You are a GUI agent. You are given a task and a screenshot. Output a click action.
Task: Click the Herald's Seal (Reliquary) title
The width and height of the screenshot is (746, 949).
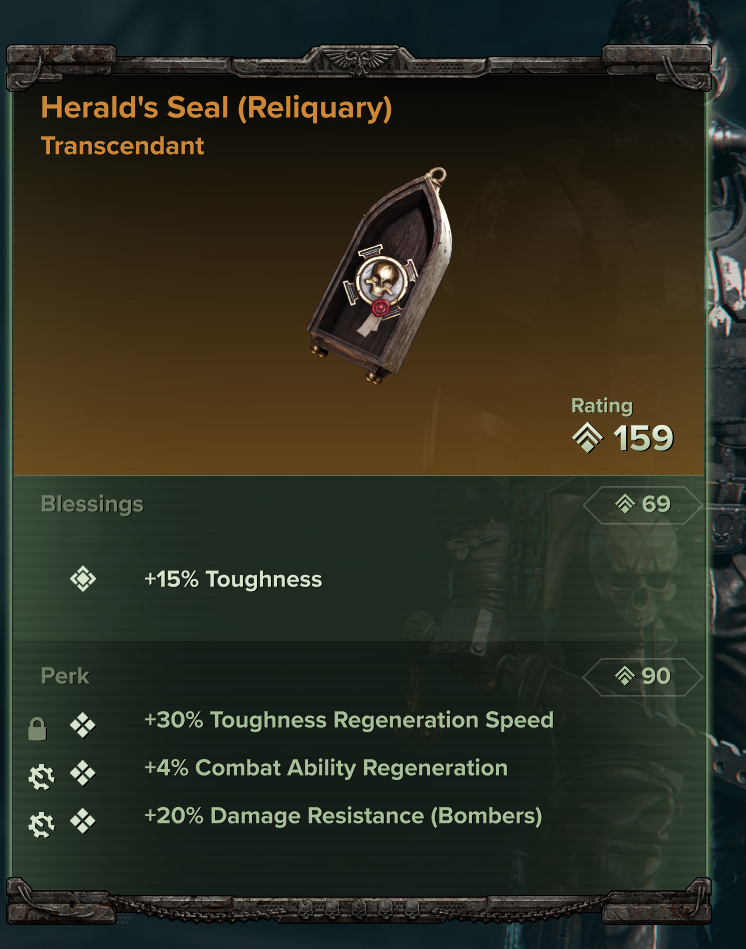pyautogui.click(x=216, y=108)
